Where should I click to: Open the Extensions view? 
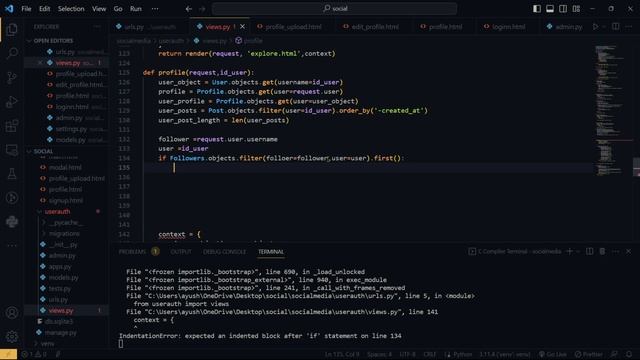(x=12, y=126)
